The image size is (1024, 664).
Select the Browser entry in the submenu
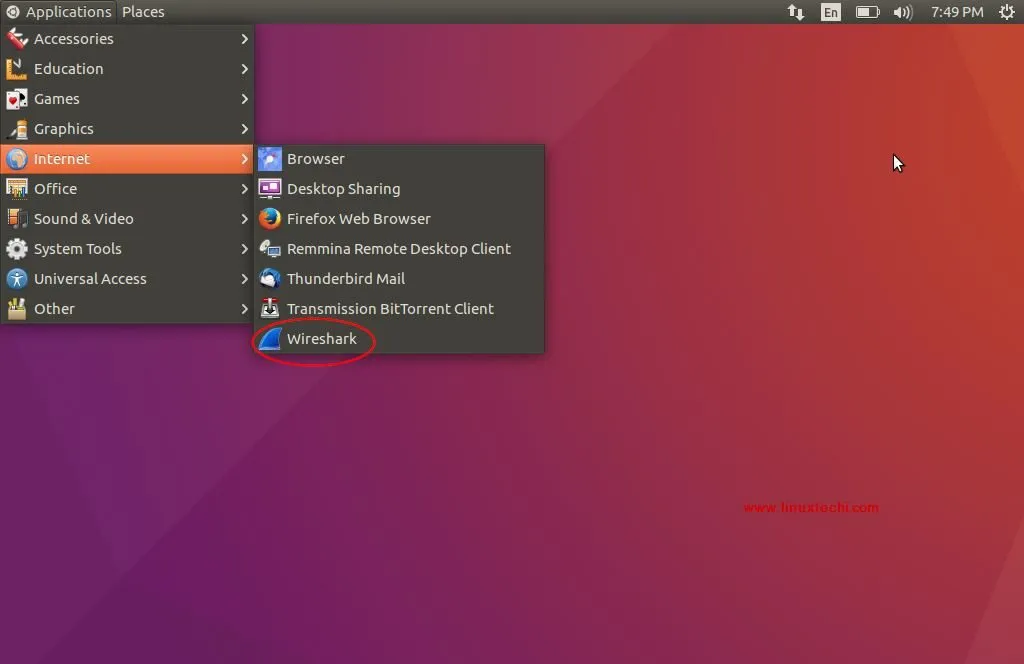coord(316,158)
